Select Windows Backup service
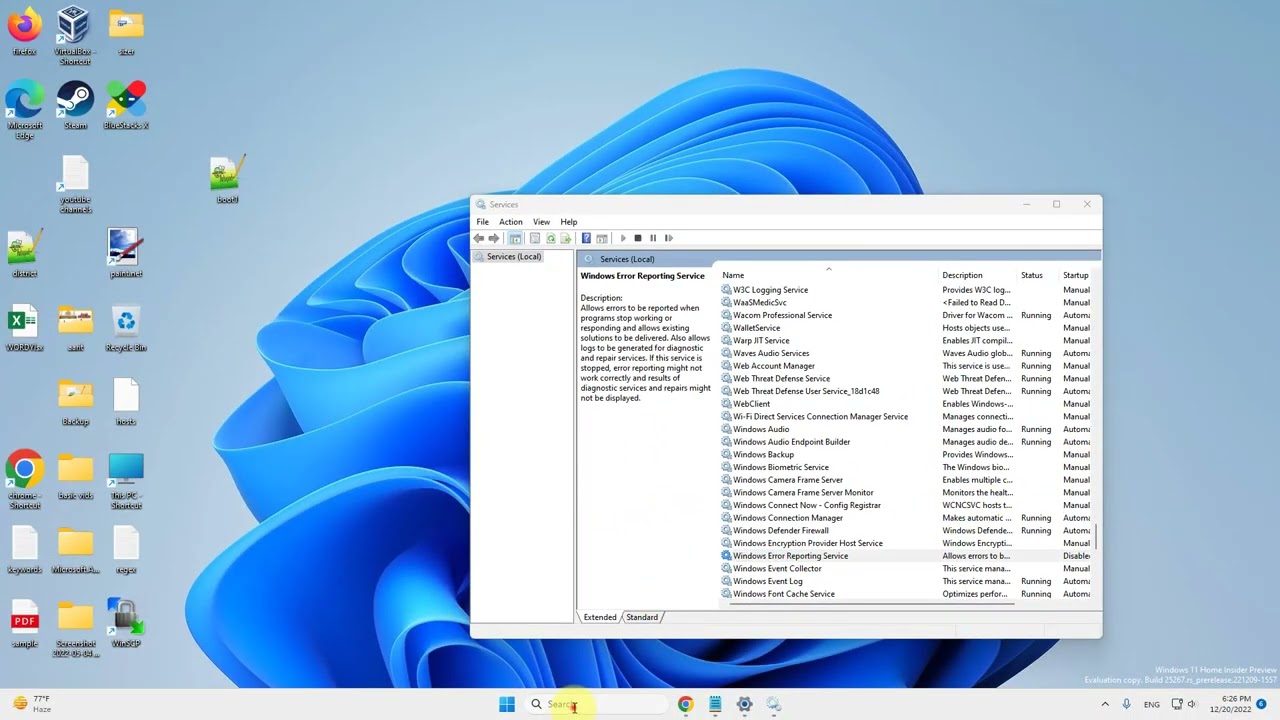 pos(906,455)
